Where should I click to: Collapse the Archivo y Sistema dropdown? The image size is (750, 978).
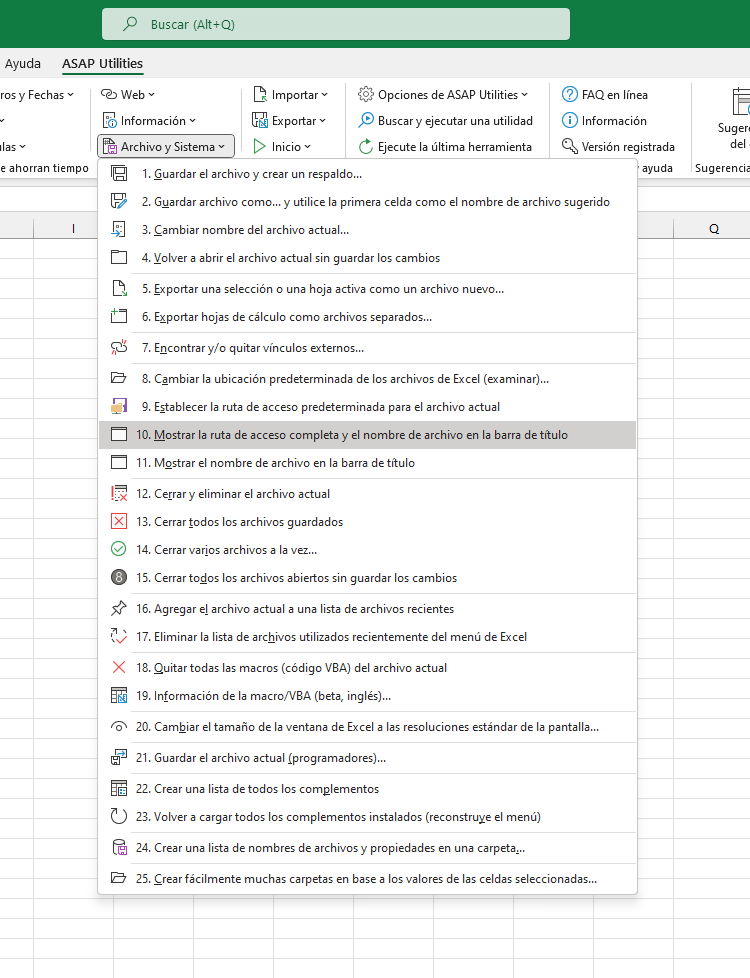coord(166,147)
